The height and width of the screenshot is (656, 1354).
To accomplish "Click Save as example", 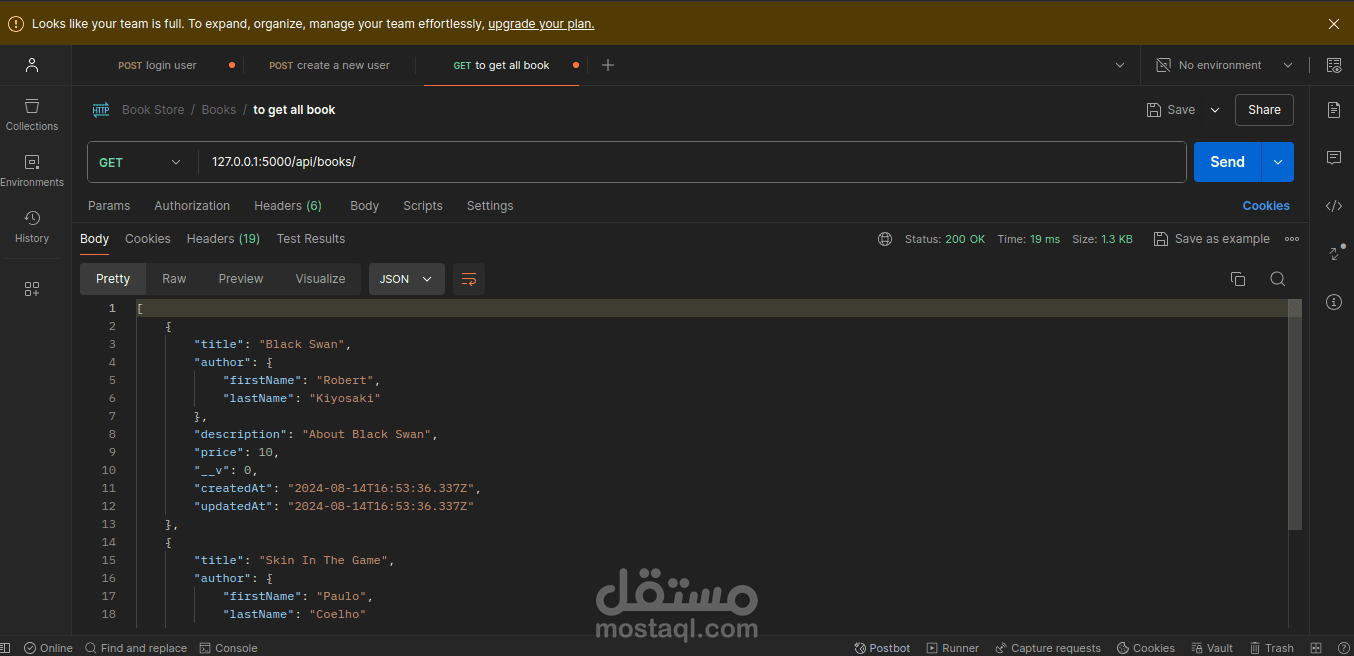I will click(x=1211, y=239).
